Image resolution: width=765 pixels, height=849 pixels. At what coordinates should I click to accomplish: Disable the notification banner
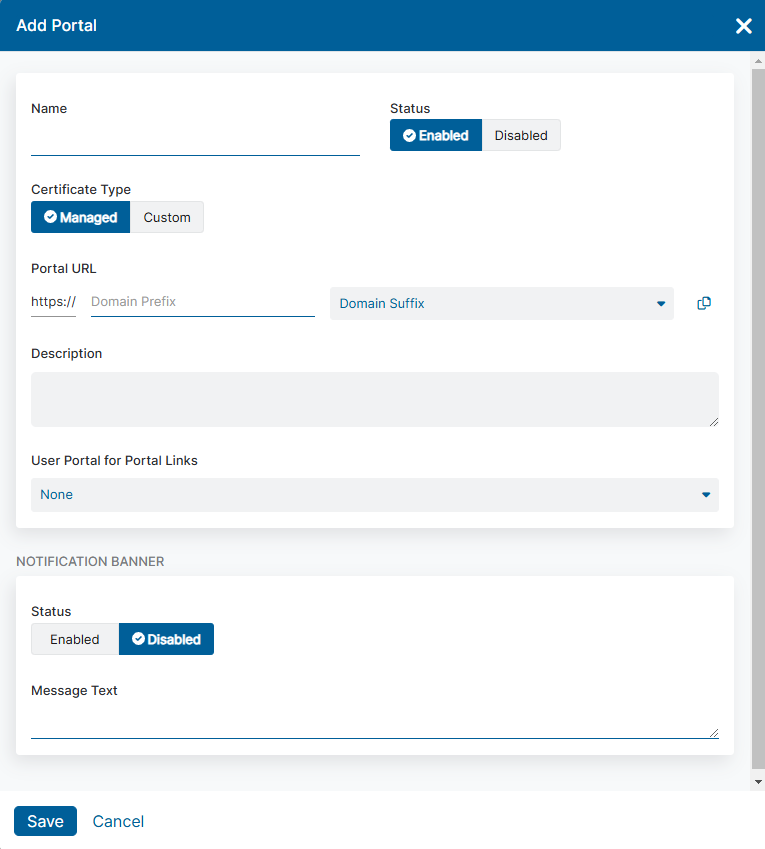tap(166, 640)
